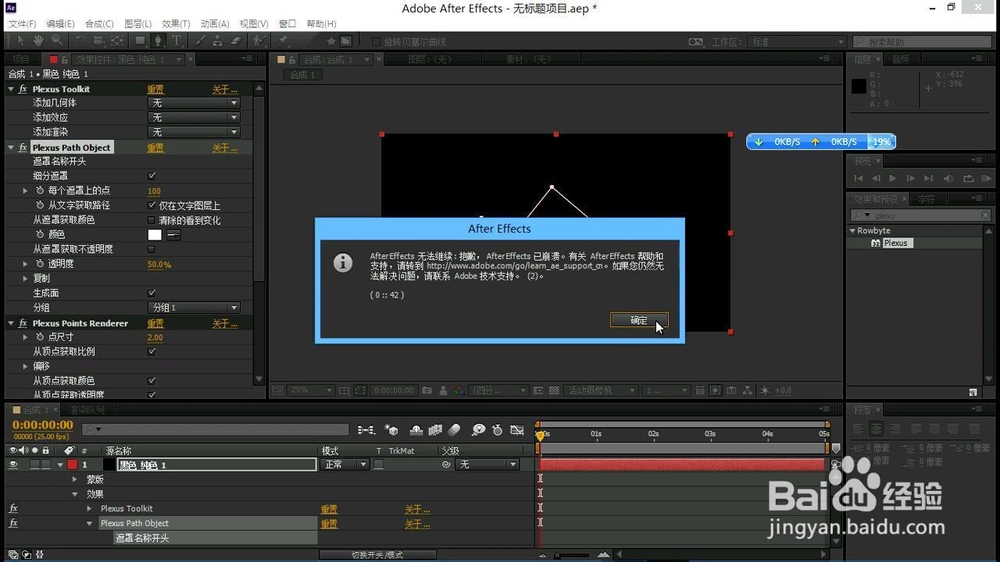Open the 编辑(E) menu

(60, 24)
